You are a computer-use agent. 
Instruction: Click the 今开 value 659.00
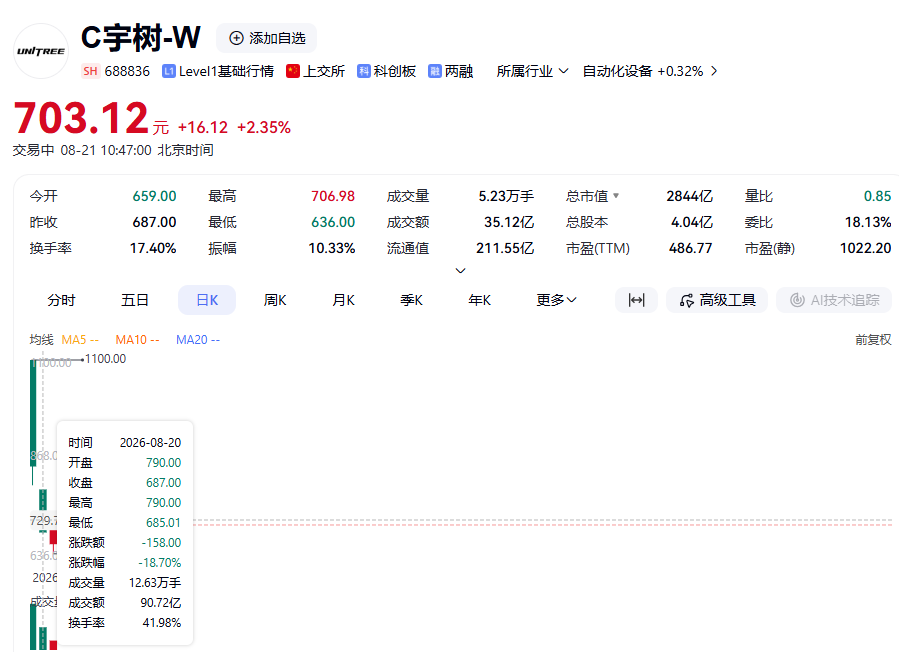pos(154,196)
